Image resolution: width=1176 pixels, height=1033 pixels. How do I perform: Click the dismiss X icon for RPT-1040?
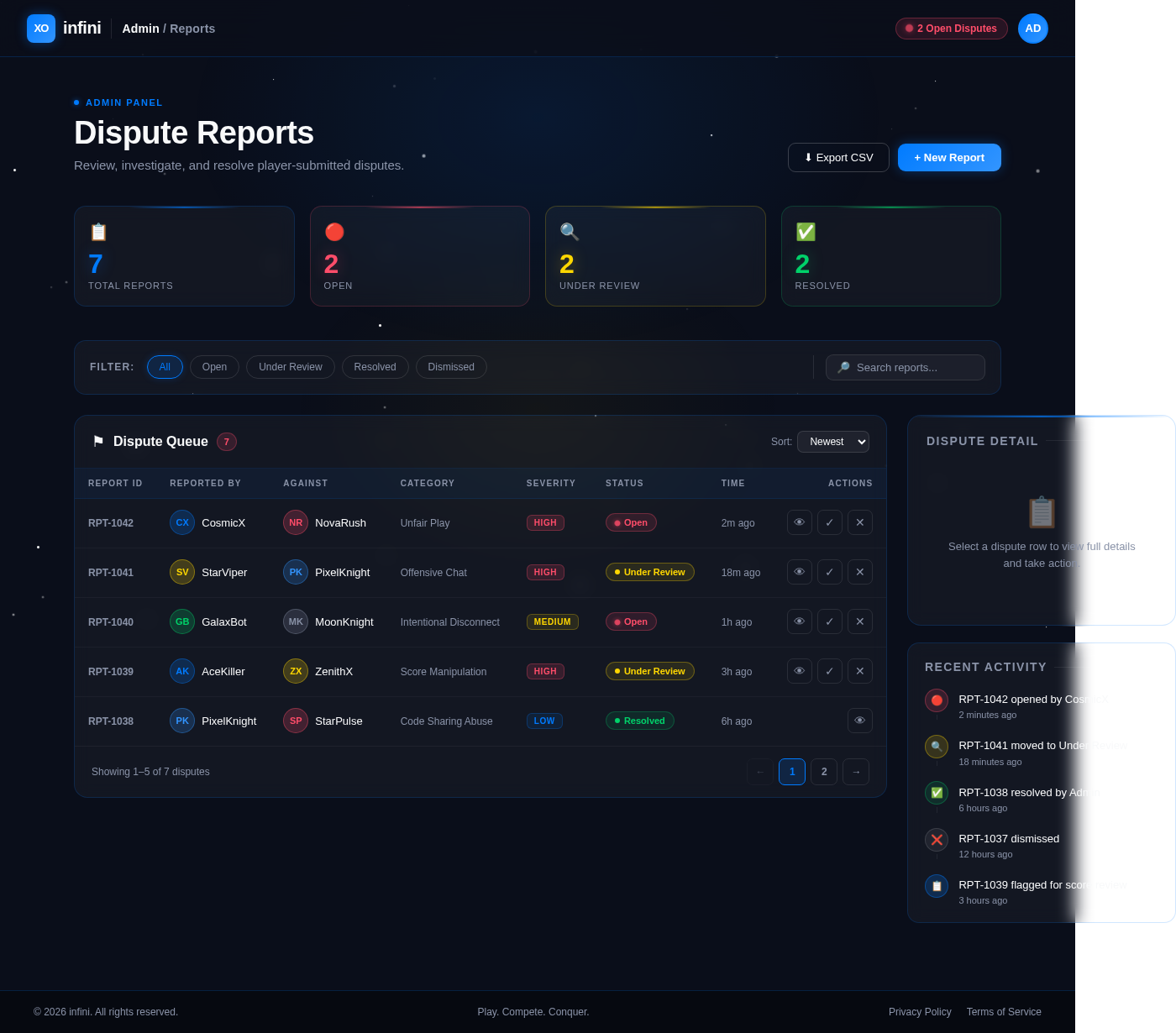859,621
